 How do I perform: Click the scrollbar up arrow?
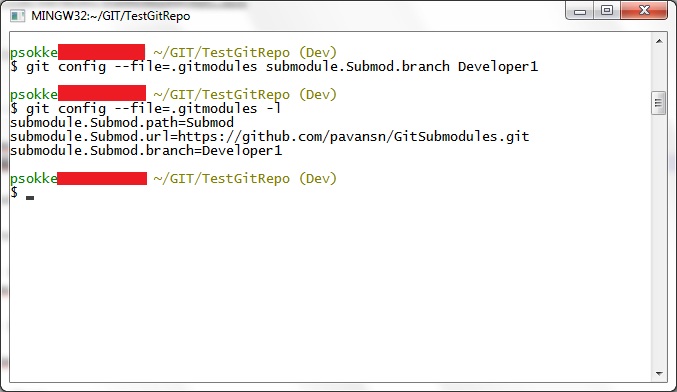point(659,41)
